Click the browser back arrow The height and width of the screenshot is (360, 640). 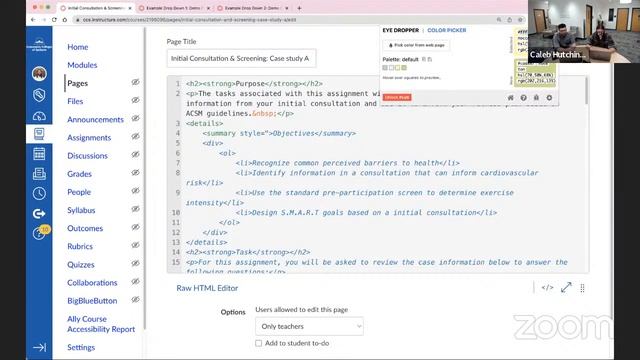click(x=33, y=20)
